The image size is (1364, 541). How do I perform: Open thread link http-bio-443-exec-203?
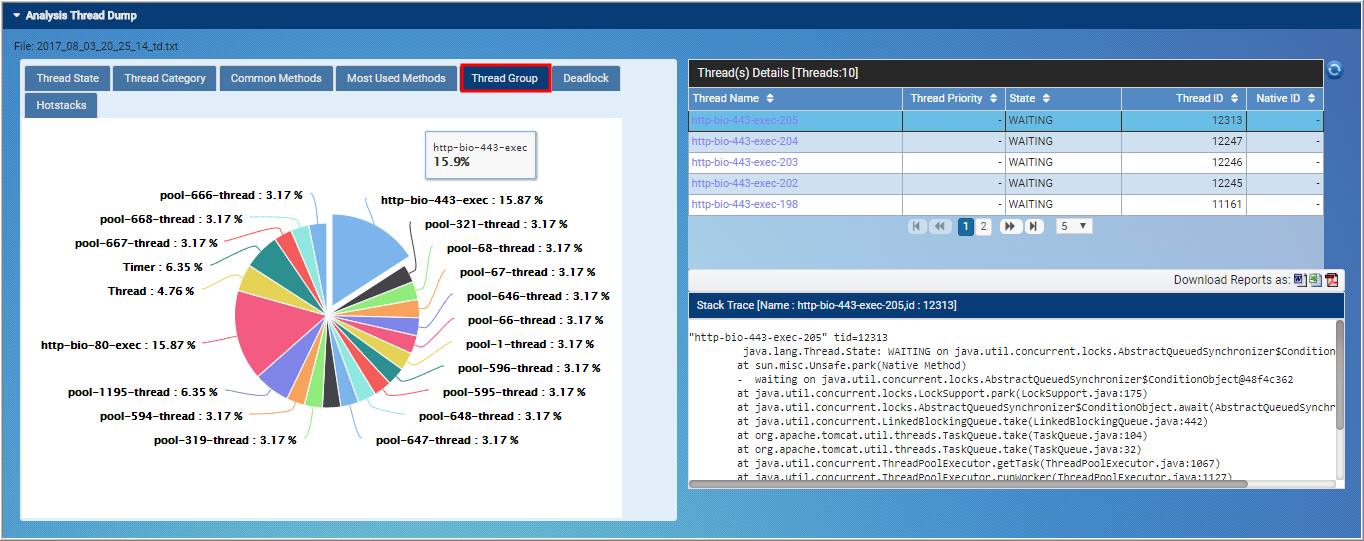745,162
